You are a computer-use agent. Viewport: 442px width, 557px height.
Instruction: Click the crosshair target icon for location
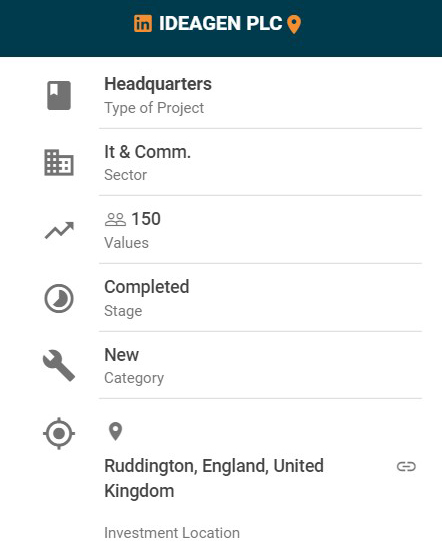click(x=59, y=433)
